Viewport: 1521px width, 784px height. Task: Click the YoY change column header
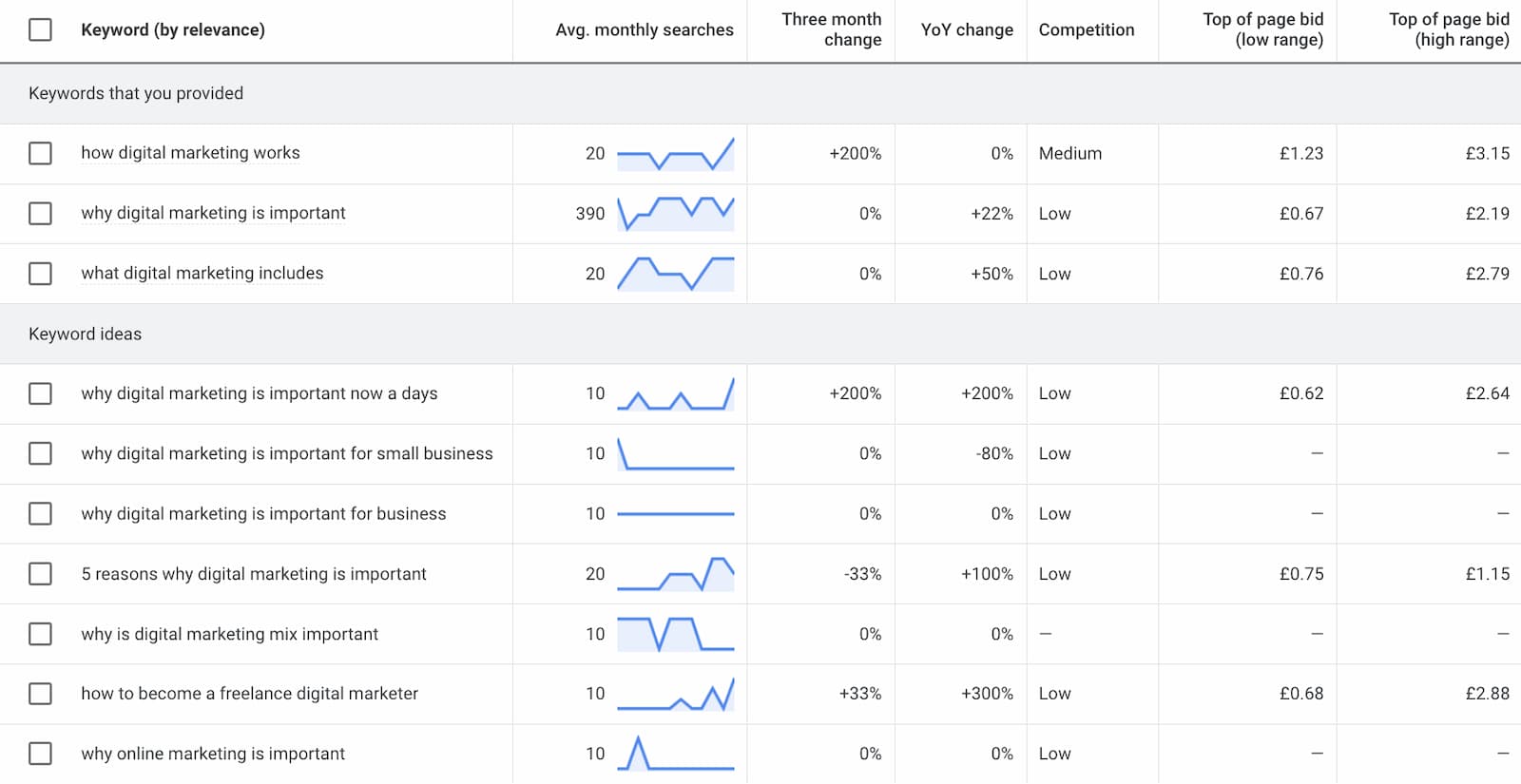click(966, 30)
